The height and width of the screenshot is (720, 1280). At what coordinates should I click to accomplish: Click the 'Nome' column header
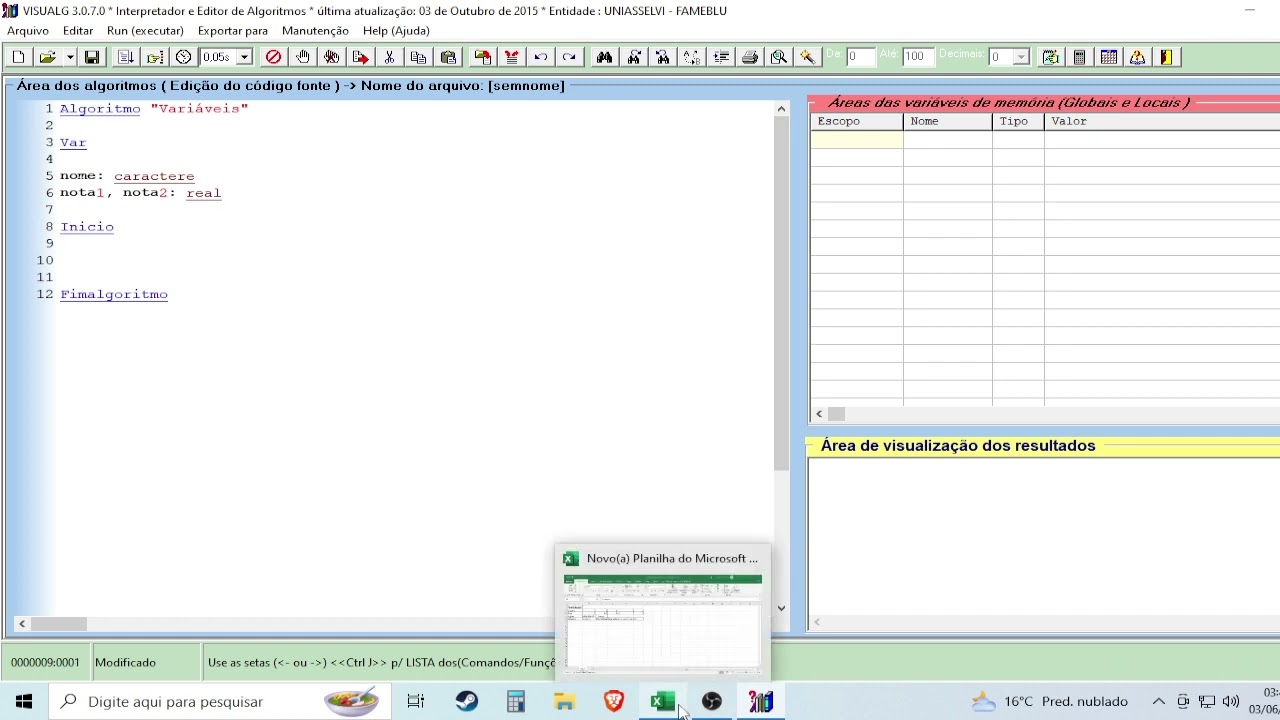pos(948,121)
